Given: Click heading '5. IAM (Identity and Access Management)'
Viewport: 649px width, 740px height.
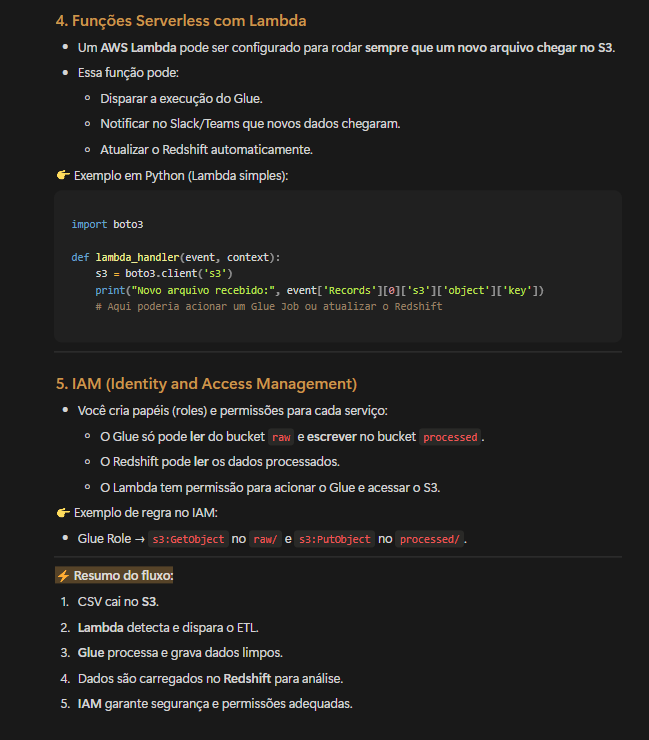Looking at the screenshot, I should [206, 384].
